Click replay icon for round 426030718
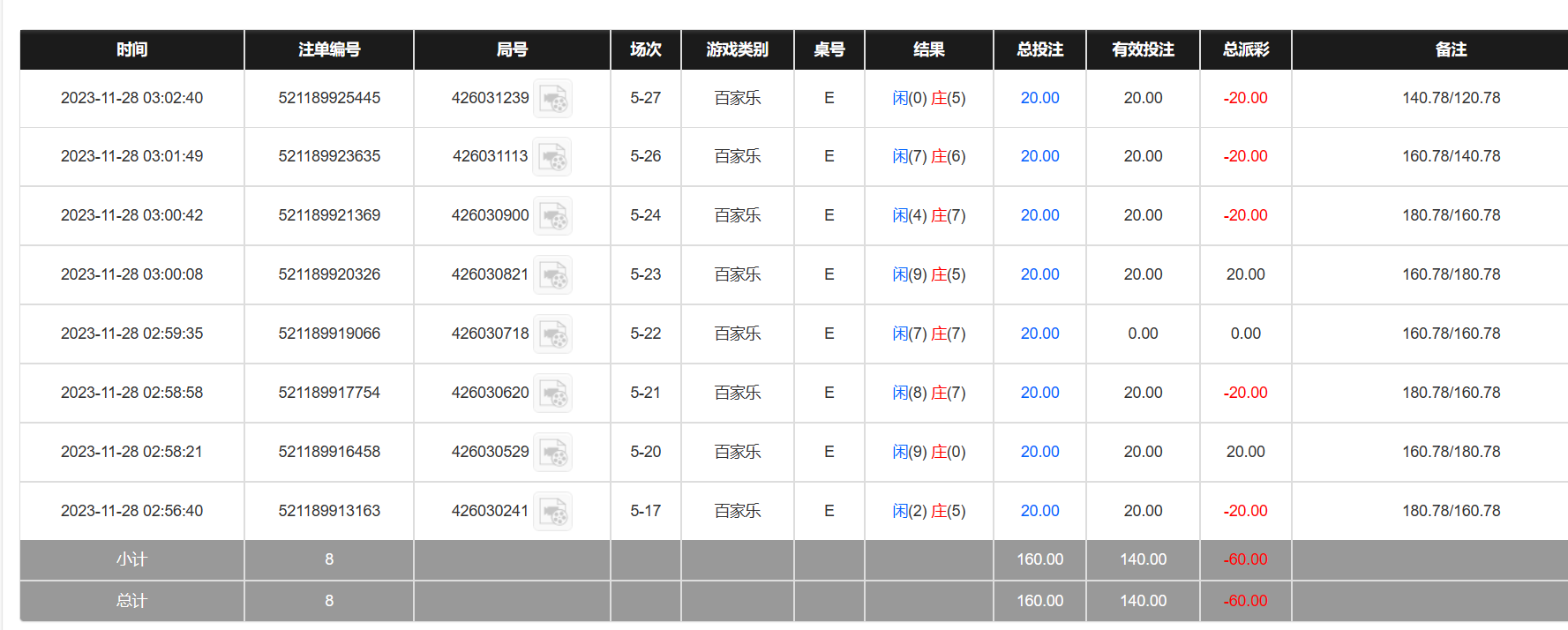 click(x=553, y=334)
